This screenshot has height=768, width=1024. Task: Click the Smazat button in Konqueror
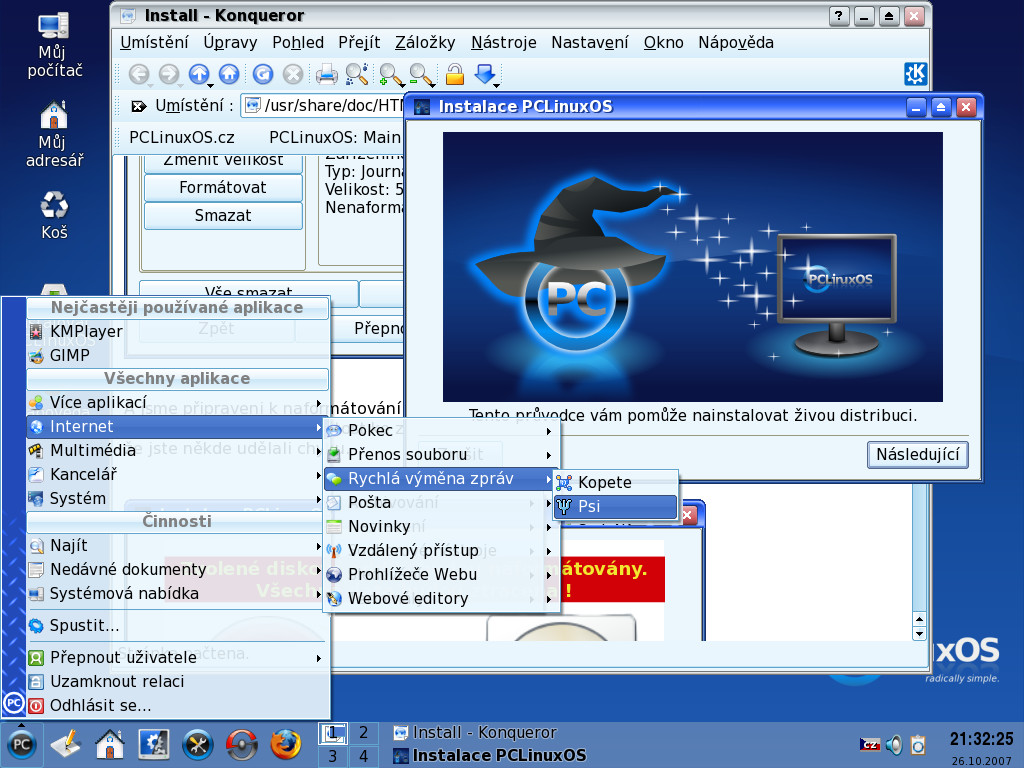point(223,216)
